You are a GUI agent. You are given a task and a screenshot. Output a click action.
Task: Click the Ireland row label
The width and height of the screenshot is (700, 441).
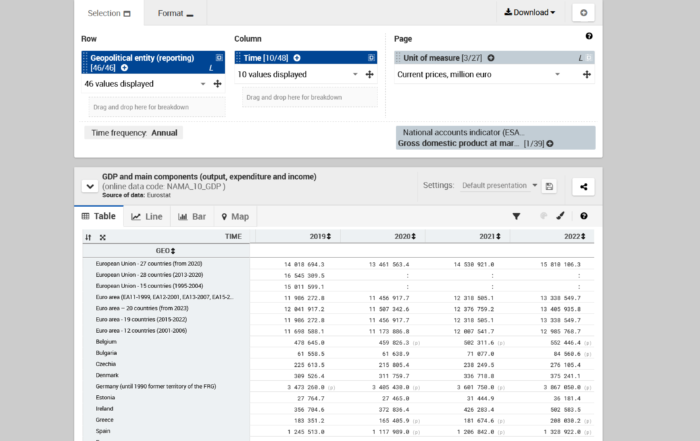[104, 409]
